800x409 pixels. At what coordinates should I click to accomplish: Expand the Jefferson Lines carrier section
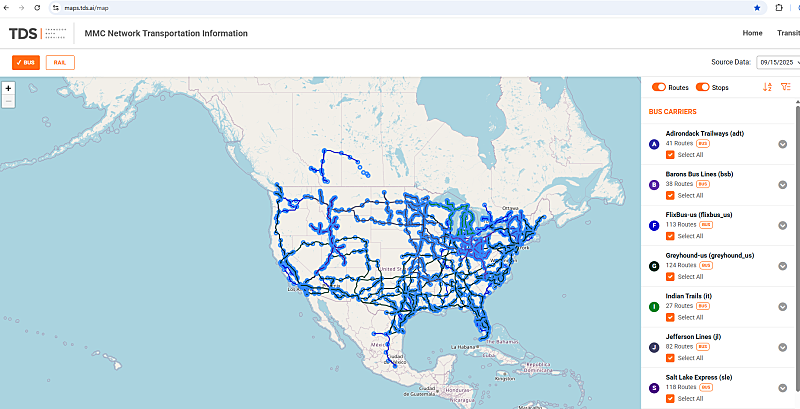(x=783, y=347)
